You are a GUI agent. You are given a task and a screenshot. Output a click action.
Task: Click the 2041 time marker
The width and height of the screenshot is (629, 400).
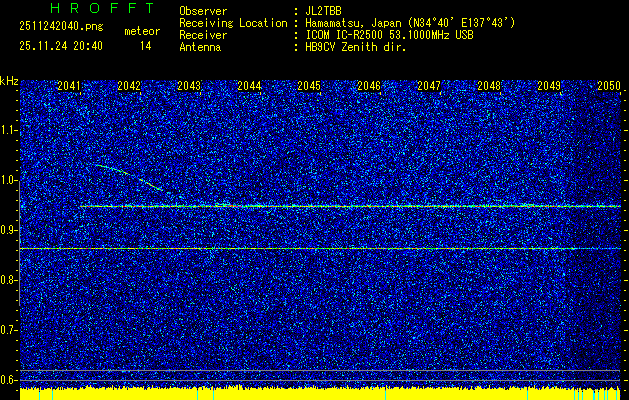(x=69, y=87)
